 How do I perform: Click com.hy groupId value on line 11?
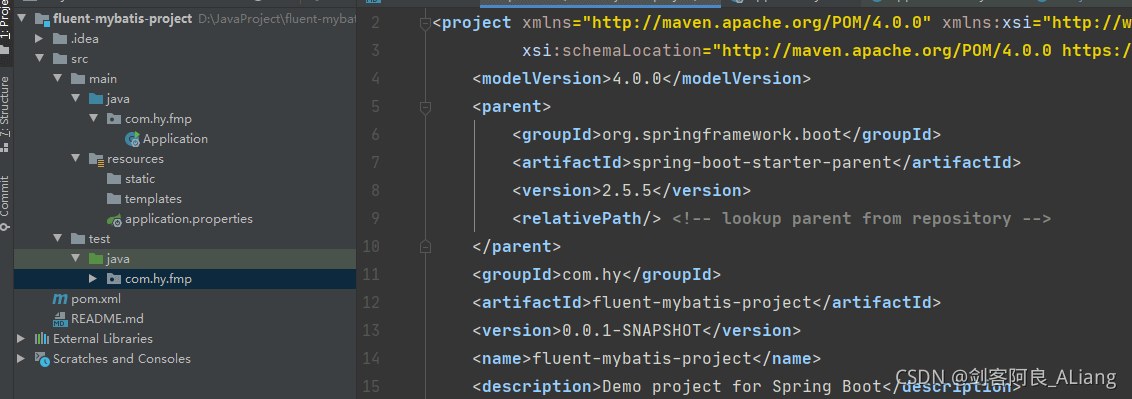(592, 275)
